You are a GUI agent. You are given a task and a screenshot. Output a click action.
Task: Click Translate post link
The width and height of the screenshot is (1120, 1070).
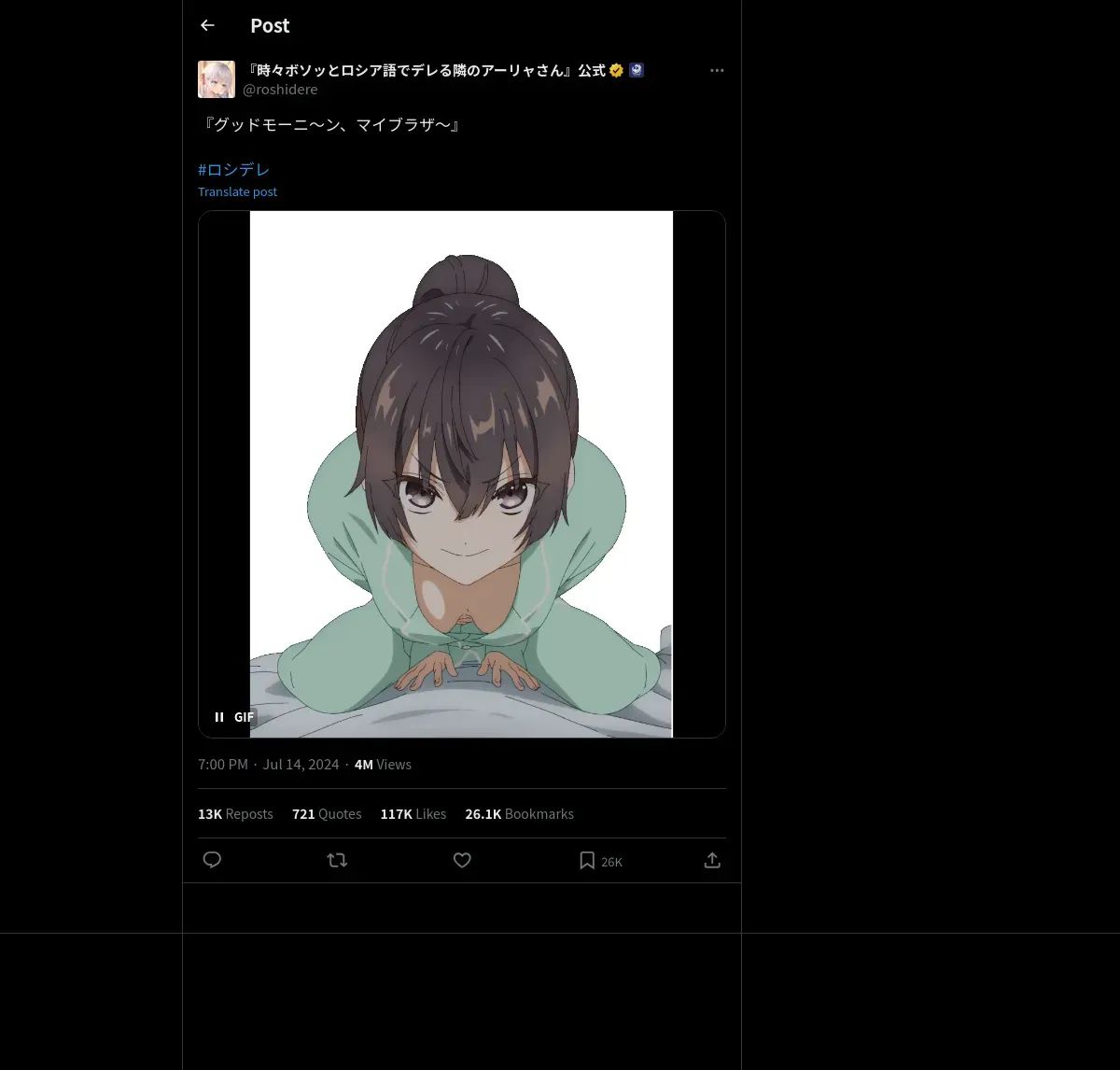pos(237,191)
